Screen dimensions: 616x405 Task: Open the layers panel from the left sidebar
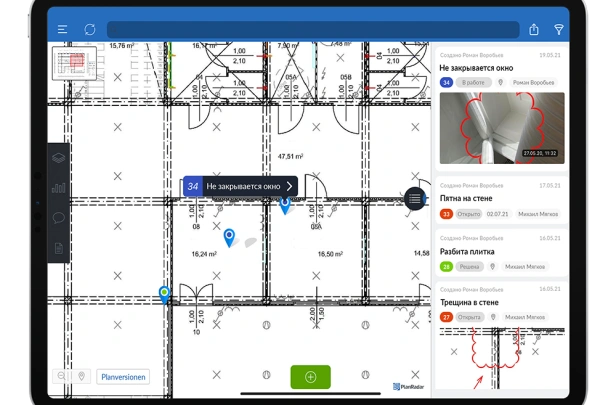click(x=59, y=158)
